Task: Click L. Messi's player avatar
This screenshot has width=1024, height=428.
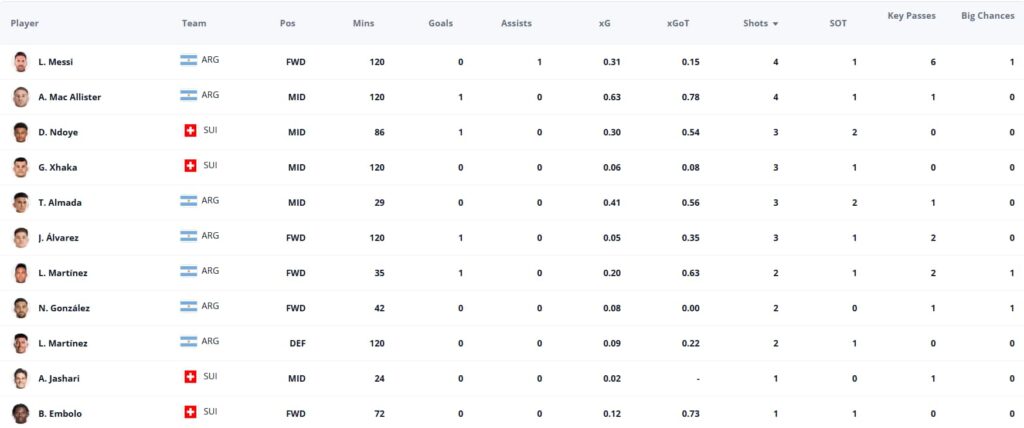Action: [21, 62]
